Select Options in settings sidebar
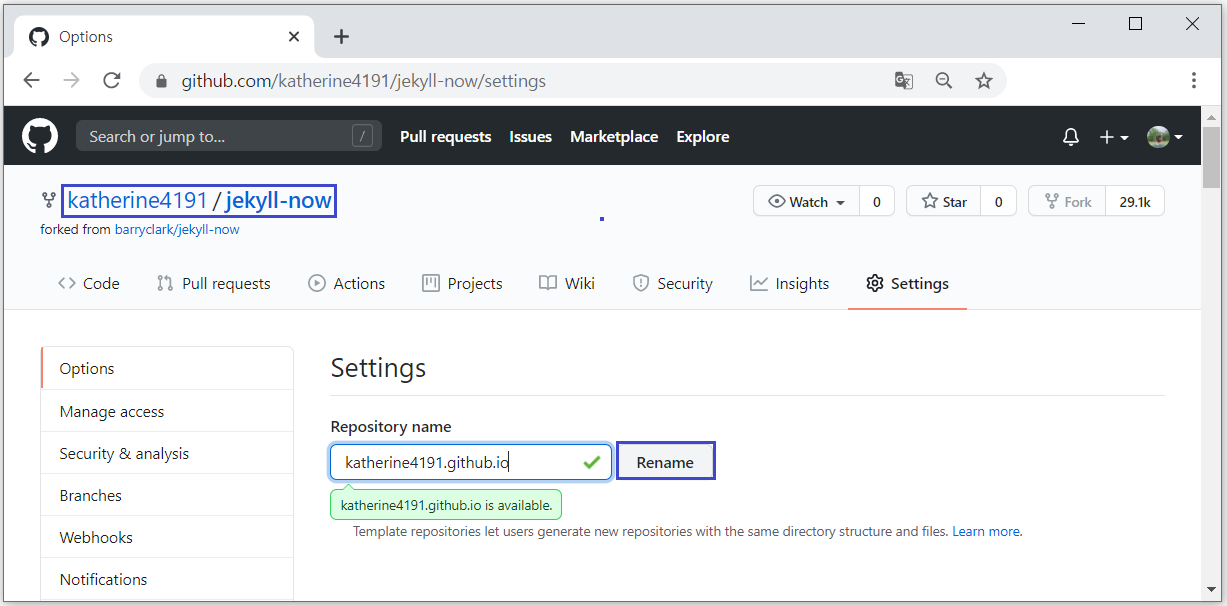 (167, 368)
